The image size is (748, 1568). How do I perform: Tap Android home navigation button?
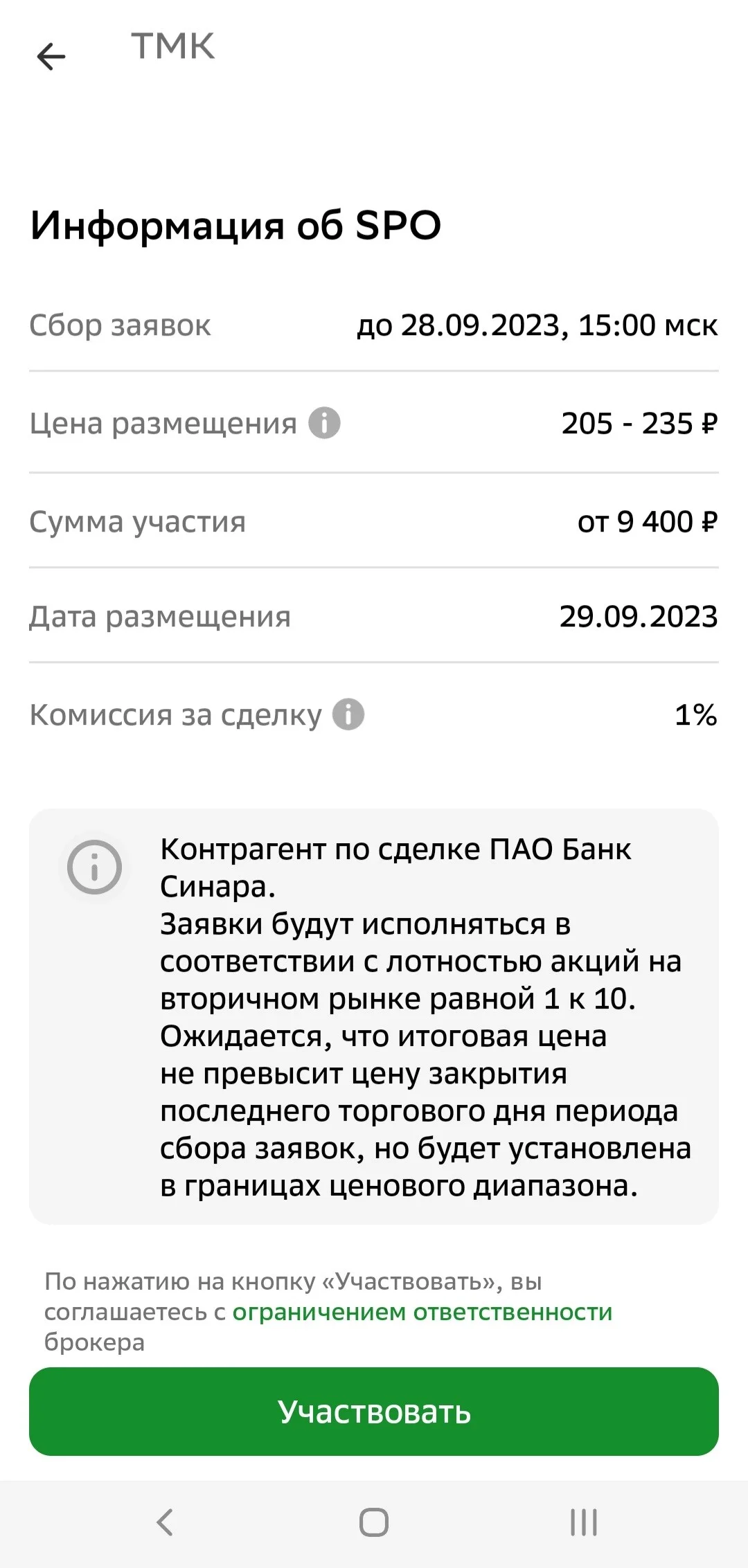pyautogui.click(x=374, y=1522)
